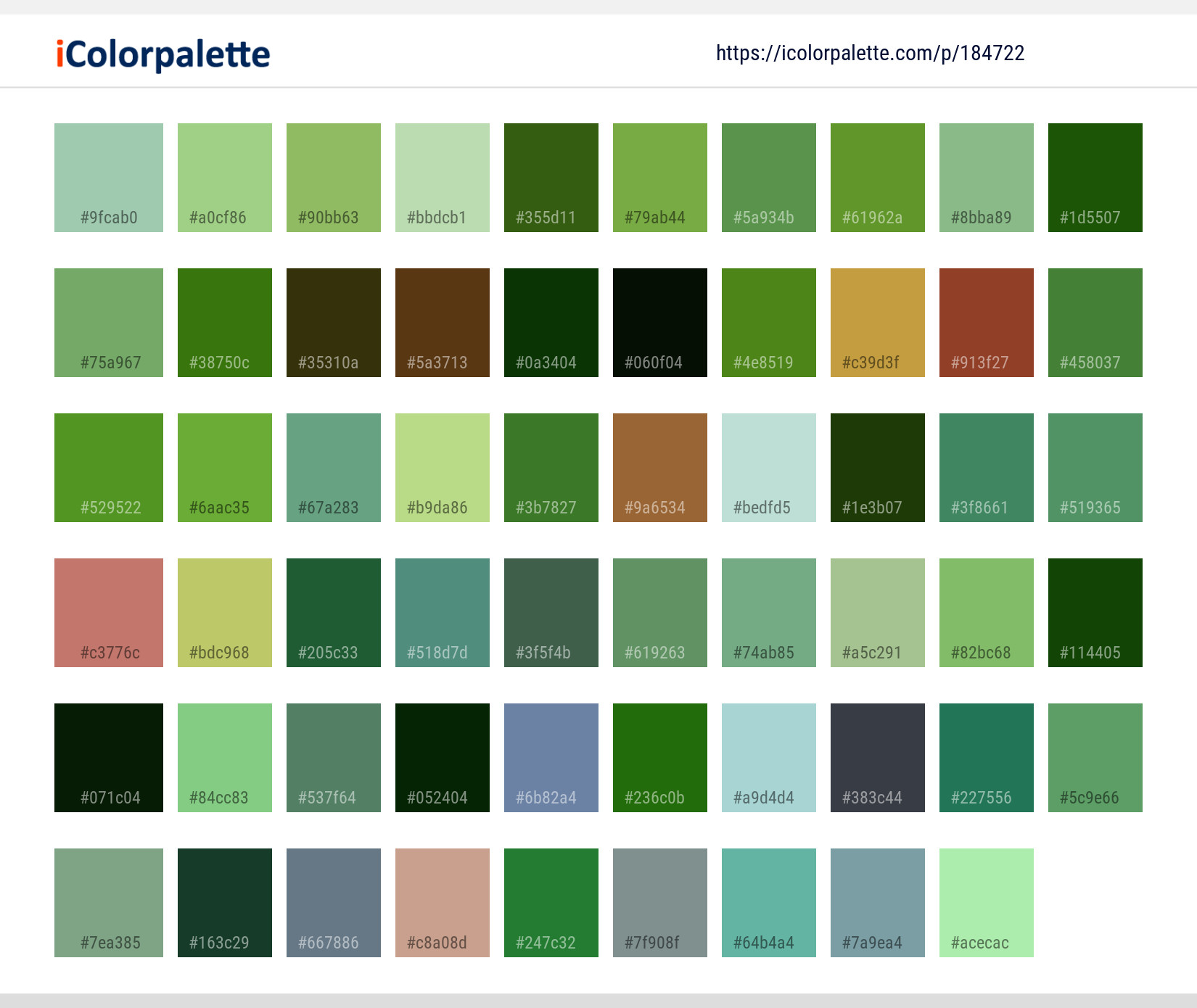Select the #acecac mint swatch
1197x1008 pixels.
(987, 903)
